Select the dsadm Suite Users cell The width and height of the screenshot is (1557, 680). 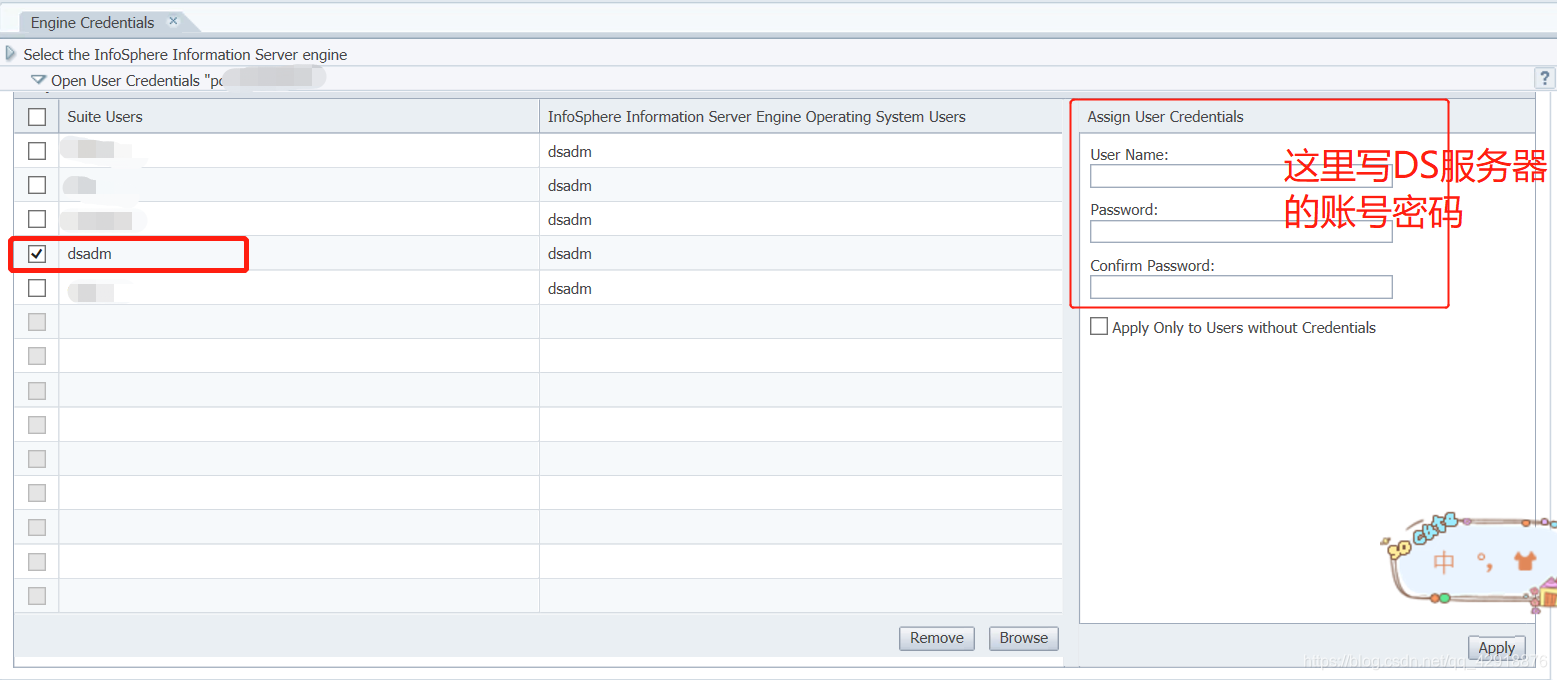pos(299,254)
